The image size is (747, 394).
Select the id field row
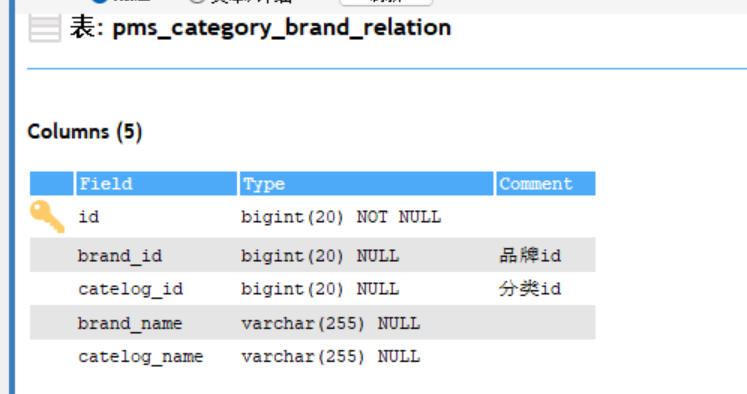[313, 217]
